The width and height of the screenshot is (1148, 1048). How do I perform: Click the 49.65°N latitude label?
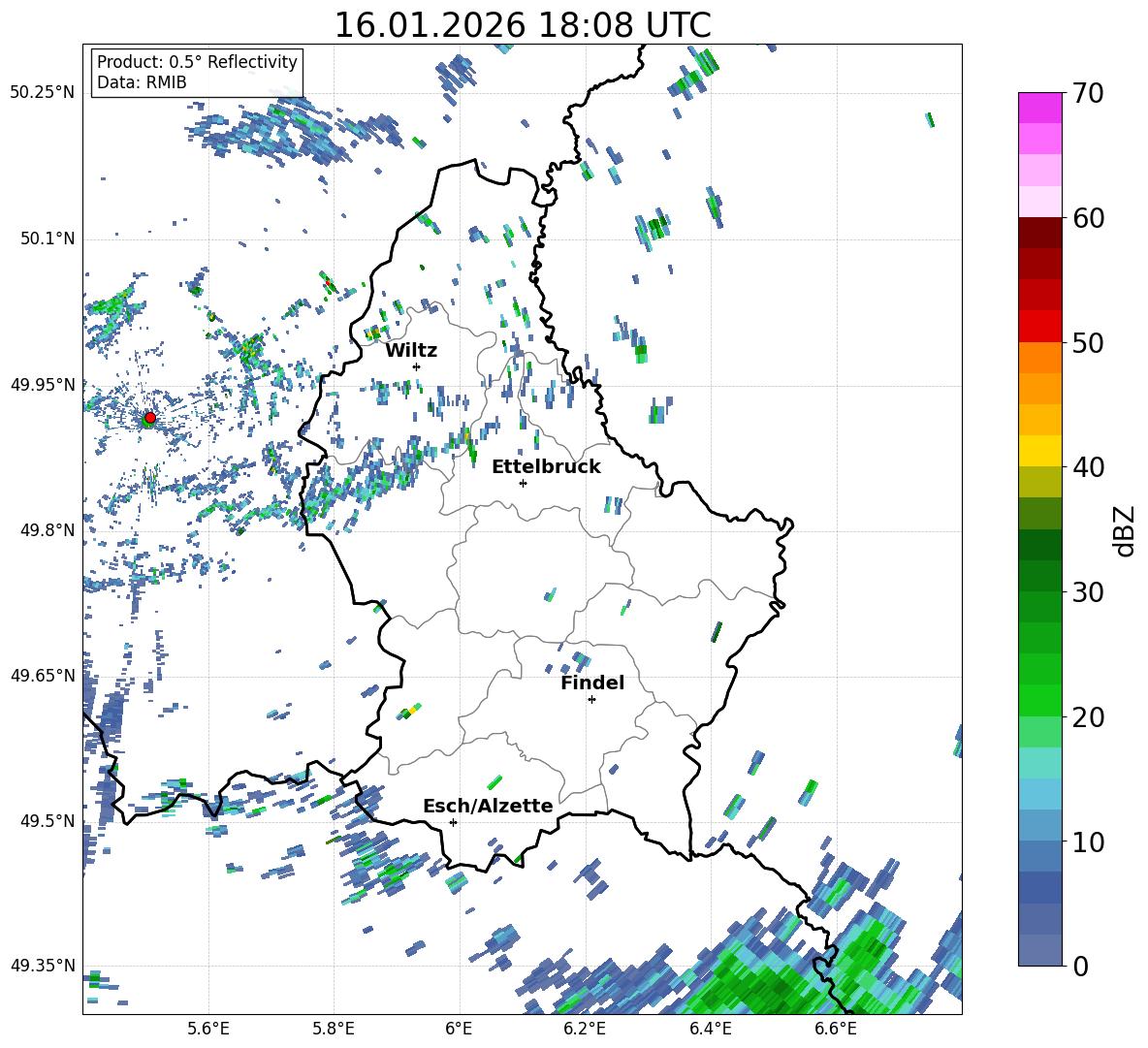point(43,675)
